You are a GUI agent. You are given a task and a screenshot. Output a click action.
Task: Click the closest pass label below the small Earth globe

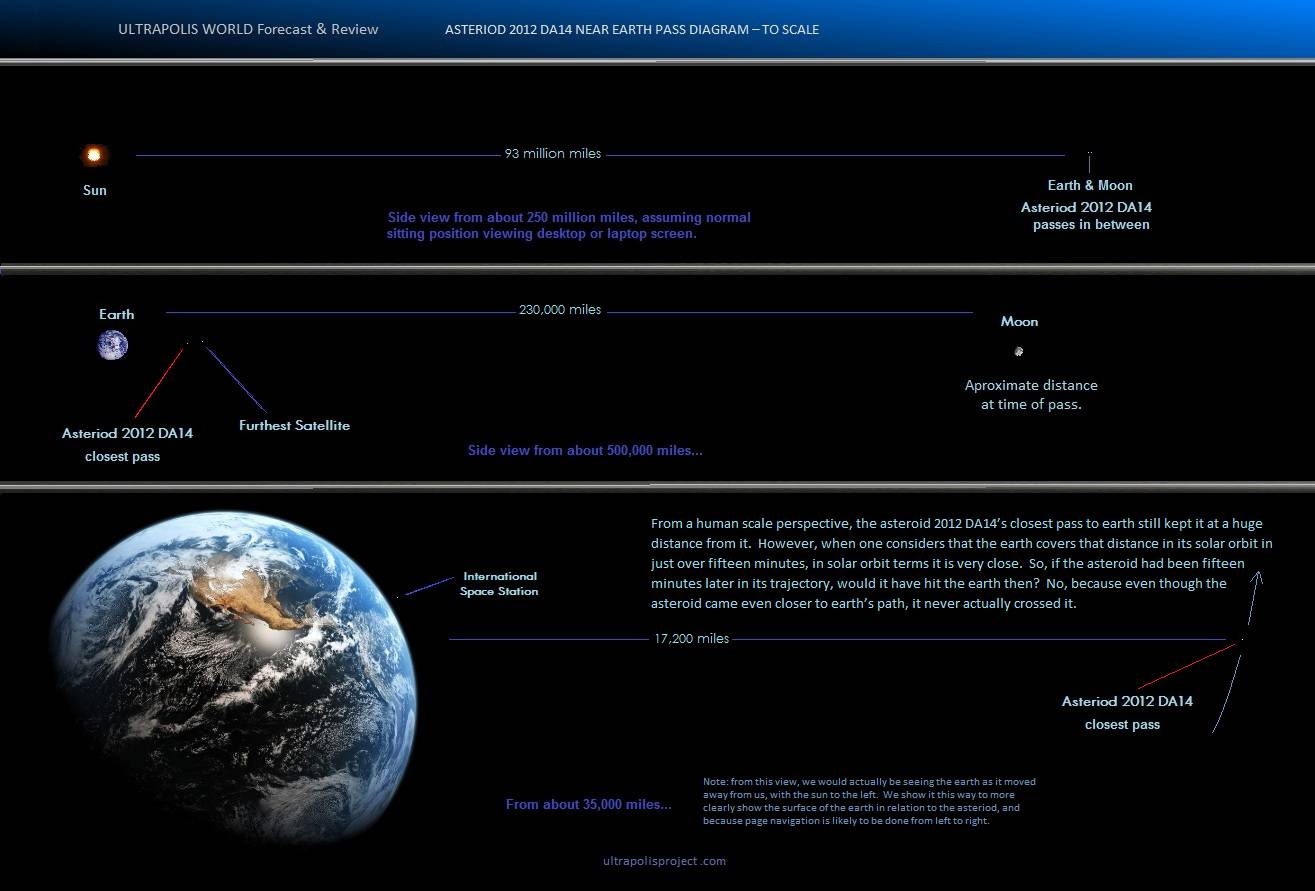click(127, 445)
